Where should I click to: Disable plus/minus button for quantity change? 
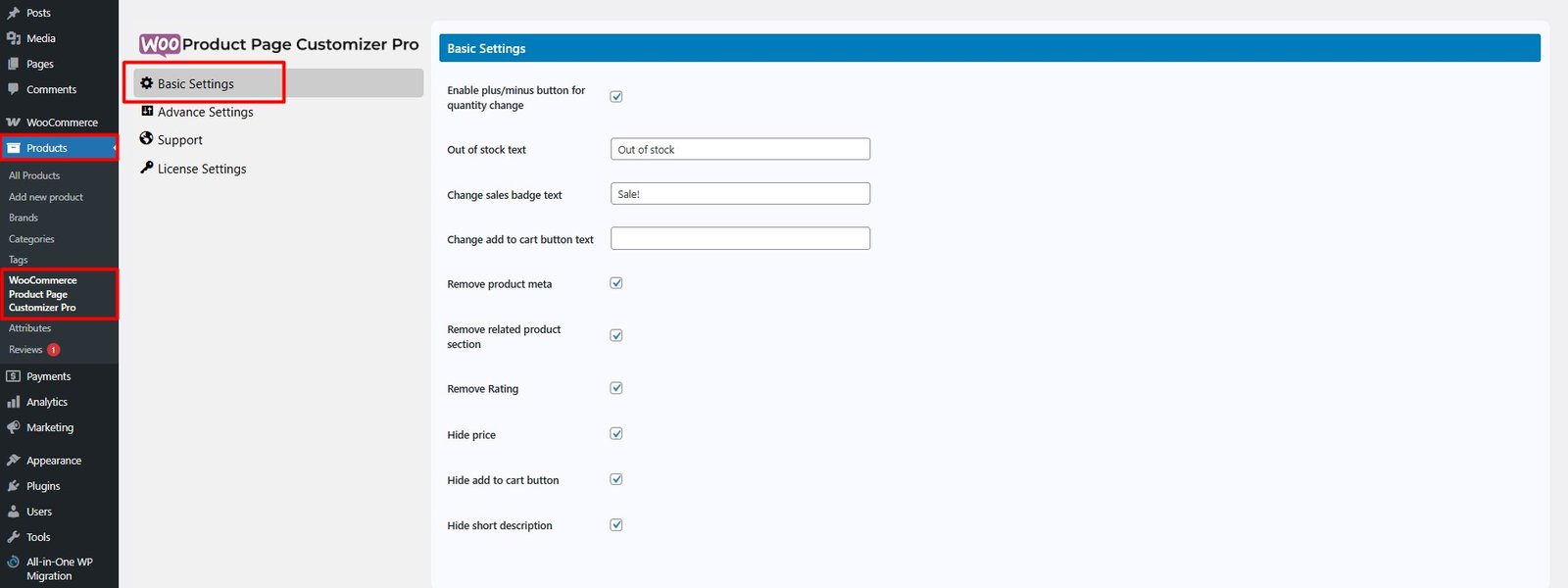point(616,96)
